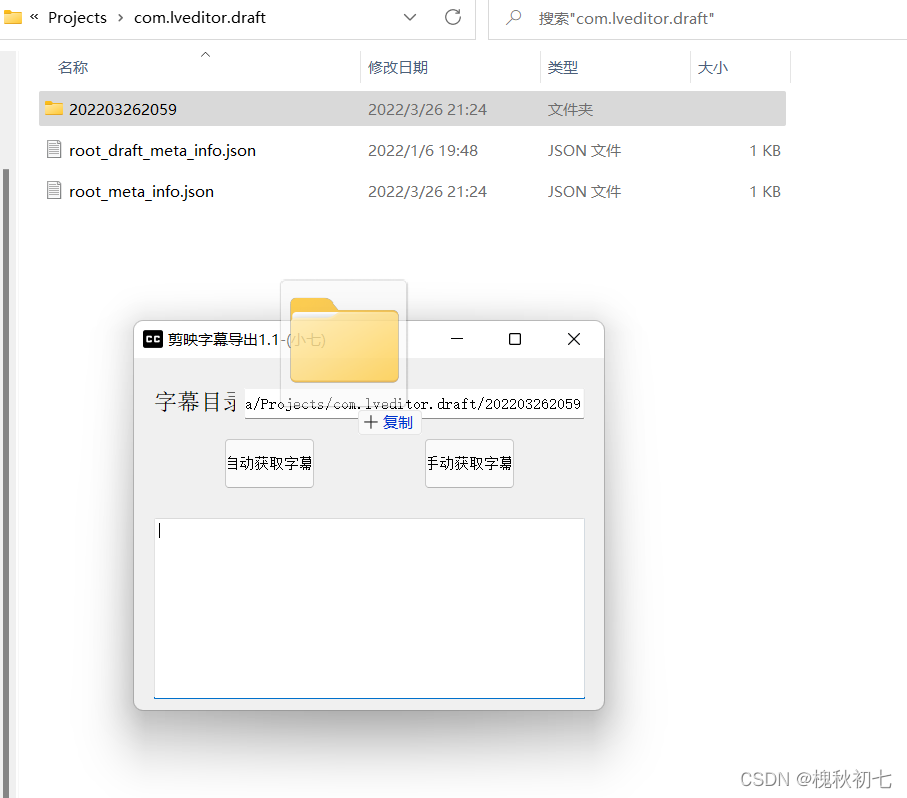Toggle sort direction arrow above 名称
The height and width of the screenshot is (798, 907).
click(205, 54)
